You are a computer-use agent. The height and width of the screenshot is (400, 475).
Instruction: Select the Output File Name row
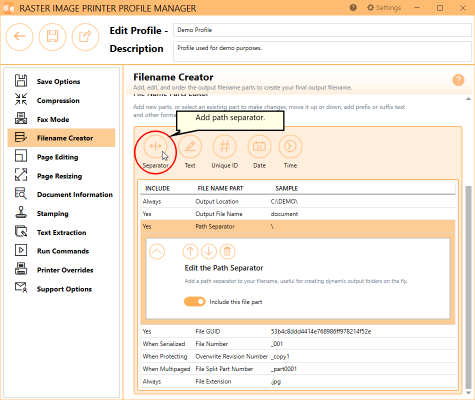[298, 214]
